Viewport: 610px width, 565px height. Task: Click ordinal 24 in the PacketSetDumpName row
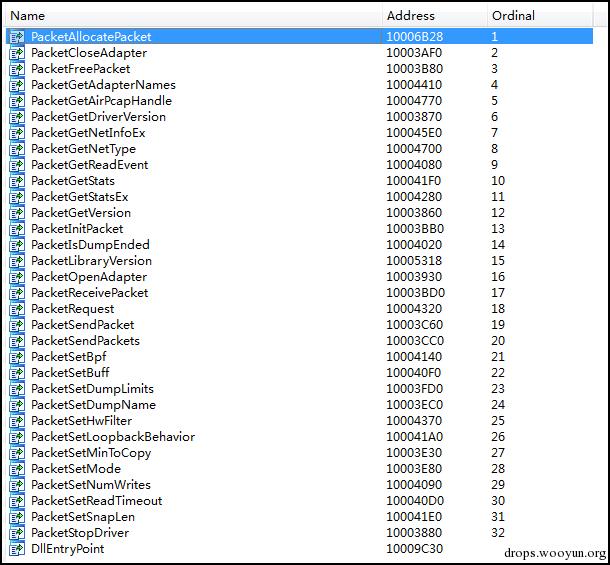click(498, 405)
